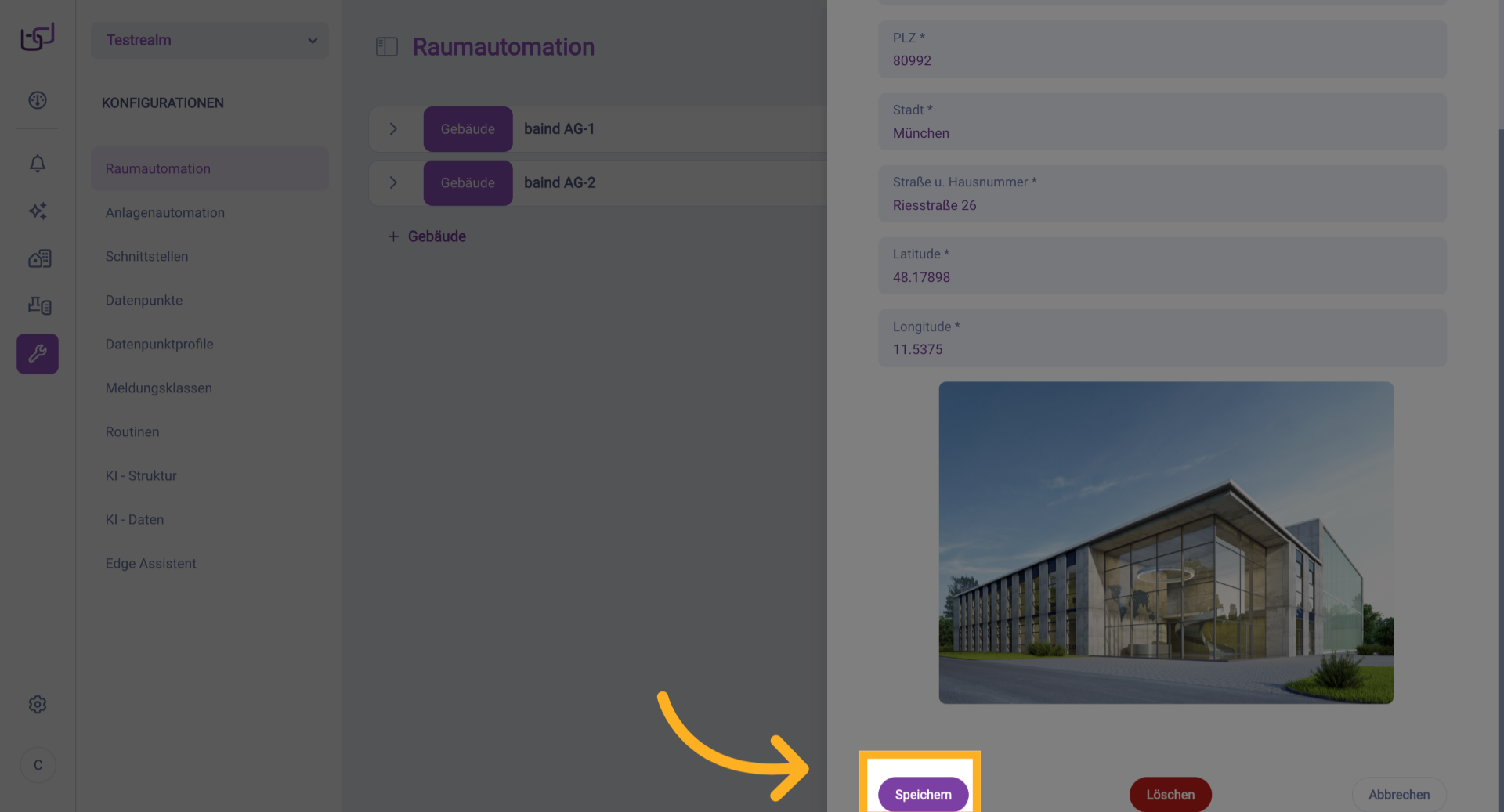
Task: Expand the baind AG-1 building row
Action: pos(394,129)
